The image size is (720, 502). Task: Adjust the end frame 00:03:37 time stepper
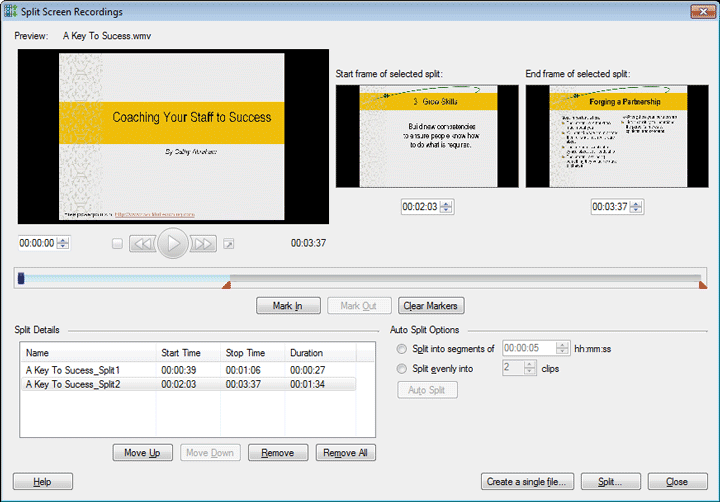(636, 207)
